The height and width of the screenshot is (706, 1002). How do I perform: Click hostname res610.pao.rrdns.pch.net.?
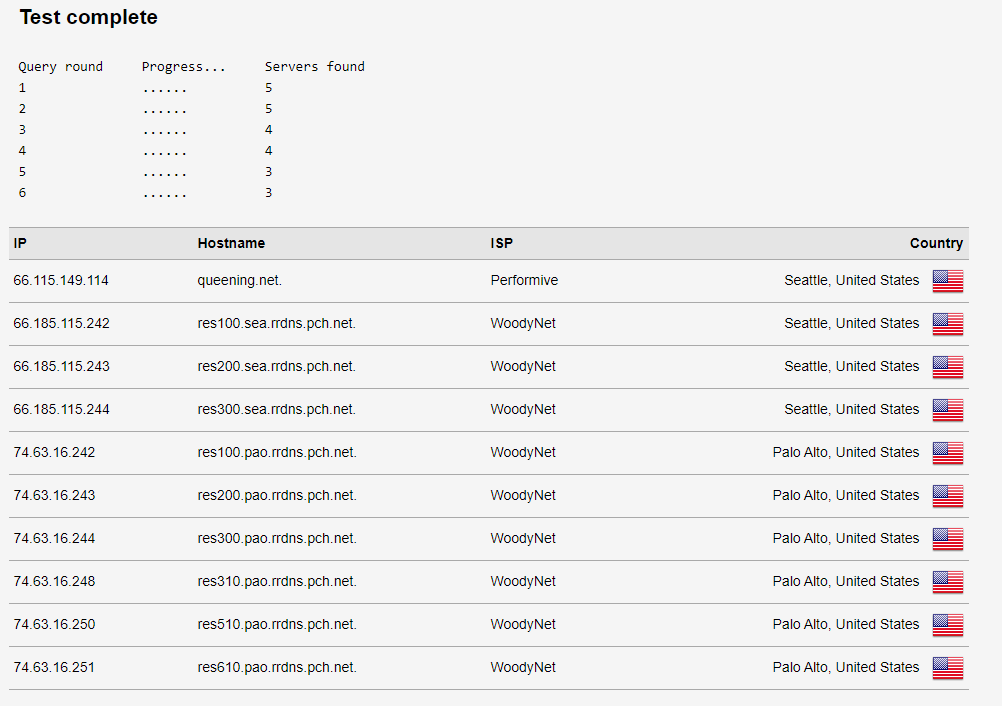pos(277,667)
